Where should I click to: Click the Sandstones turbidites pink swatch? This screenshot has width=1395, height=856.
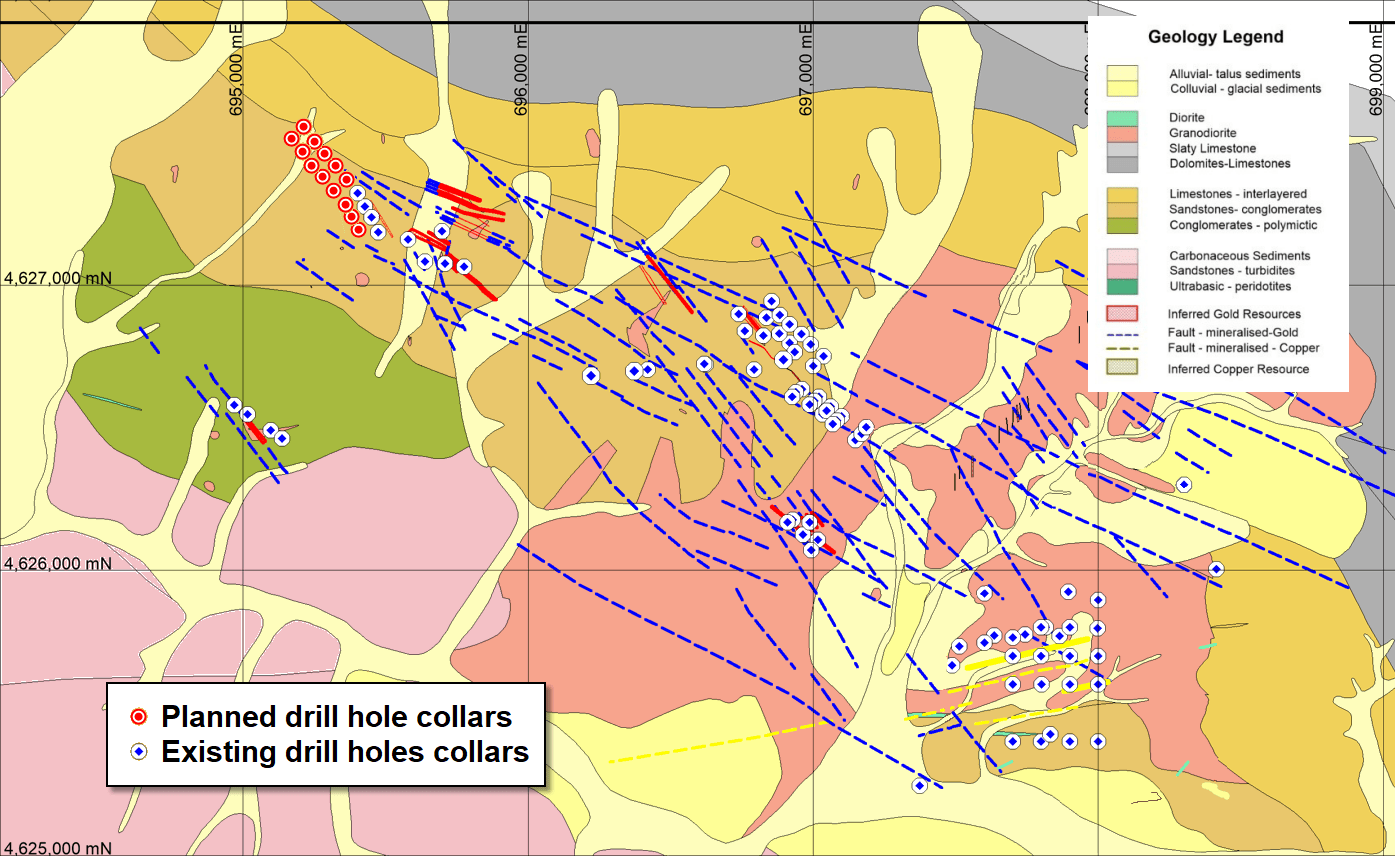1122,271
